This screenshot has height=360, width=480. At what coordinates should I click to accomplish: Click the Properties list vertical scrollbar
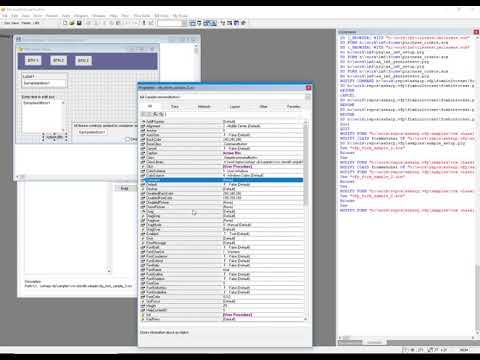(306, 220)
